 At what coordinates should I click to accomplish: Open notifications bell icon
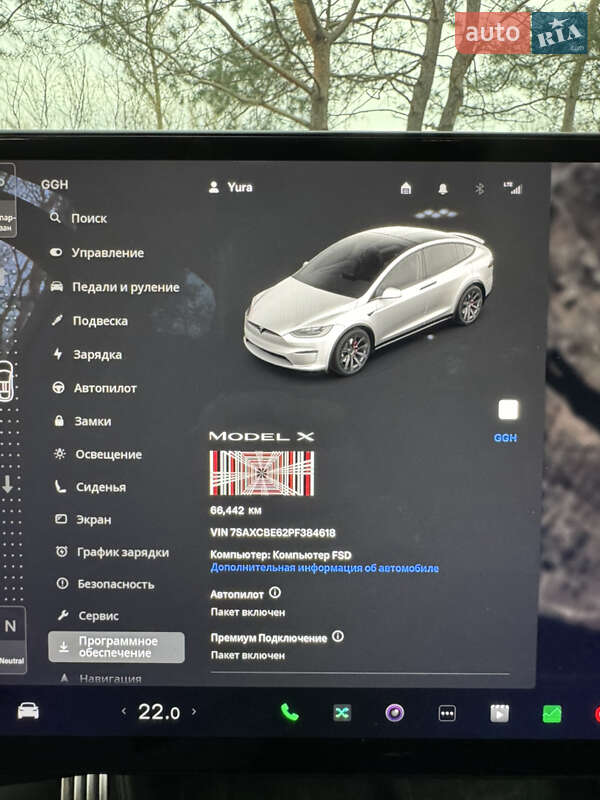point(443,189)
